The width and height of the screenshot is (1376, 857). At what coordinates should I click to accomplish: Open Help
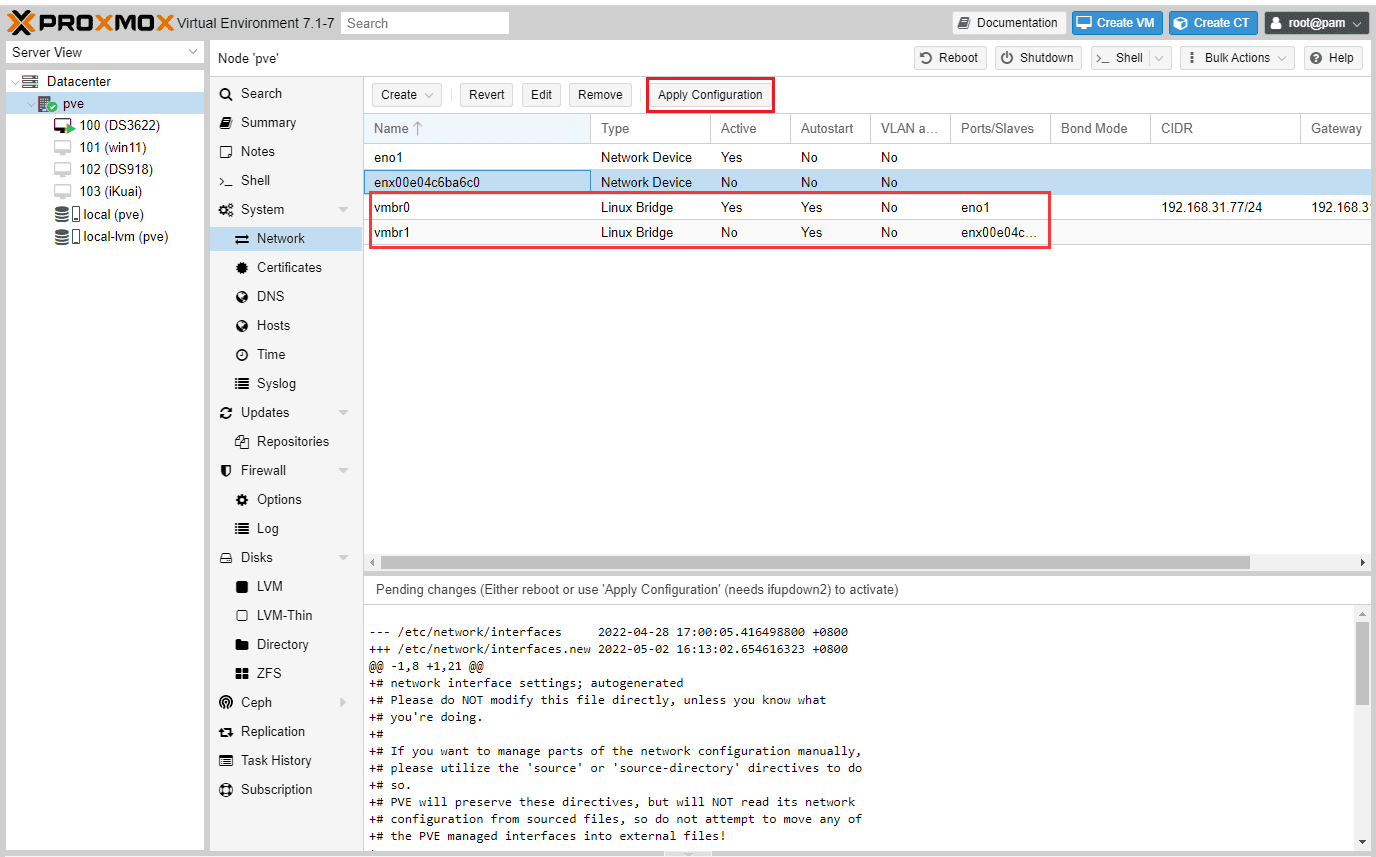[1333, 58]
